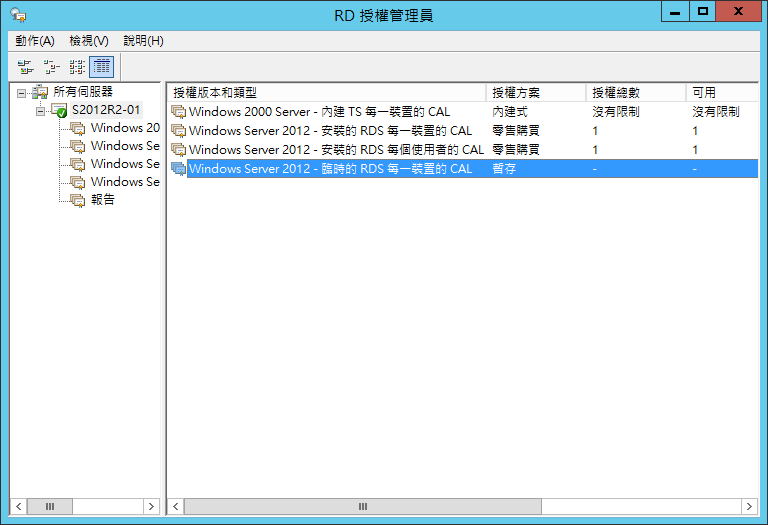Click the icon of the Windows 2000 Server row

[178, 112]
